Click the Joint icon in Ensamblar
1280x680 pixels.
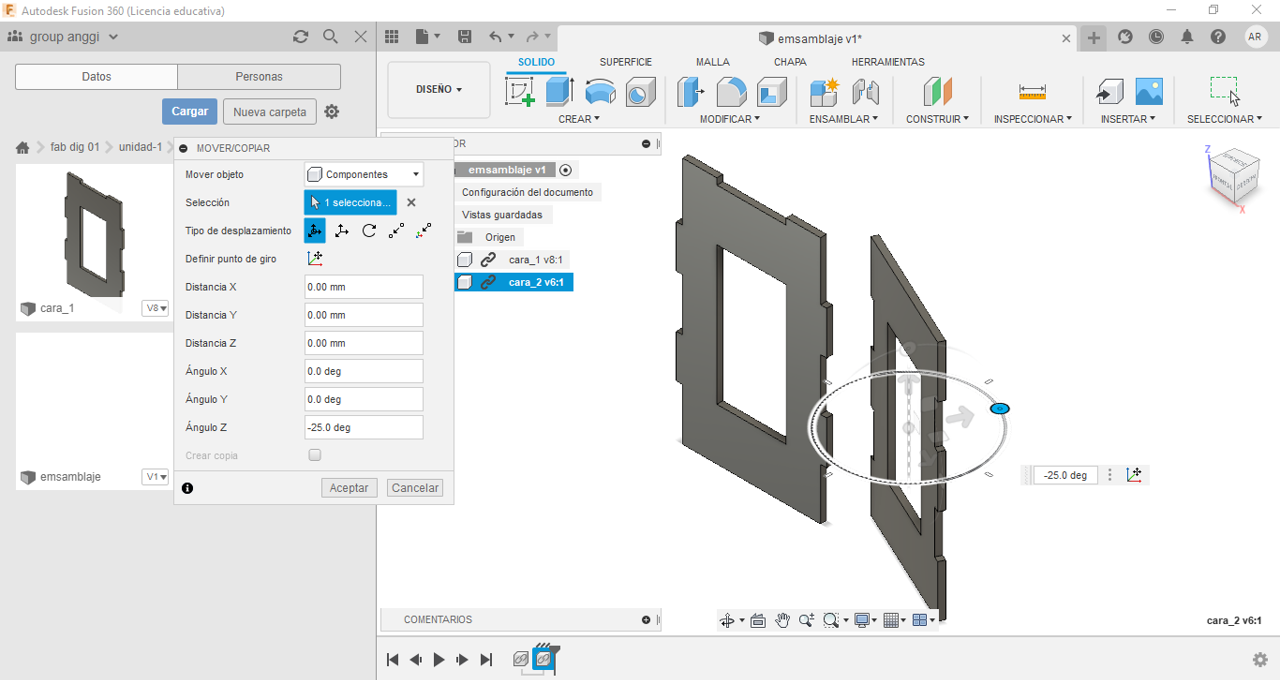865,92
